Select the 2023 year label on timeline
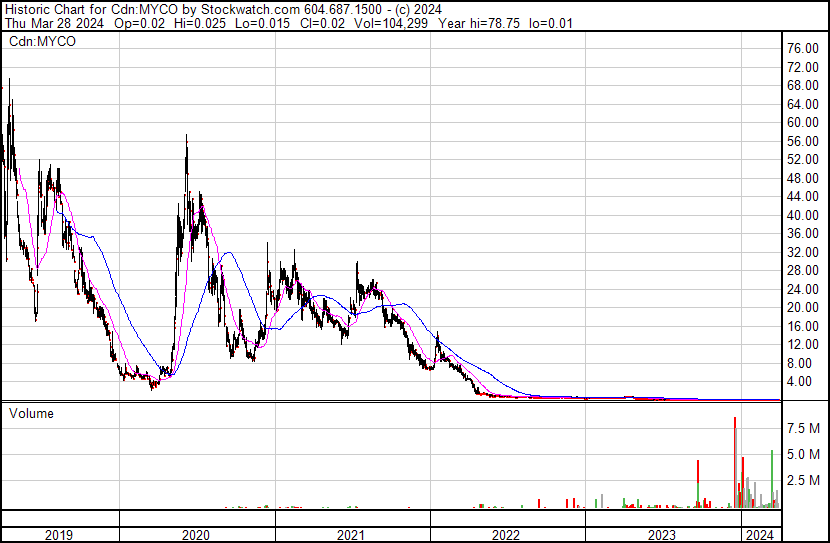Image resolution: width=830 pixels, height=543 pixels. pyautogui.click(x=662, y=535)
